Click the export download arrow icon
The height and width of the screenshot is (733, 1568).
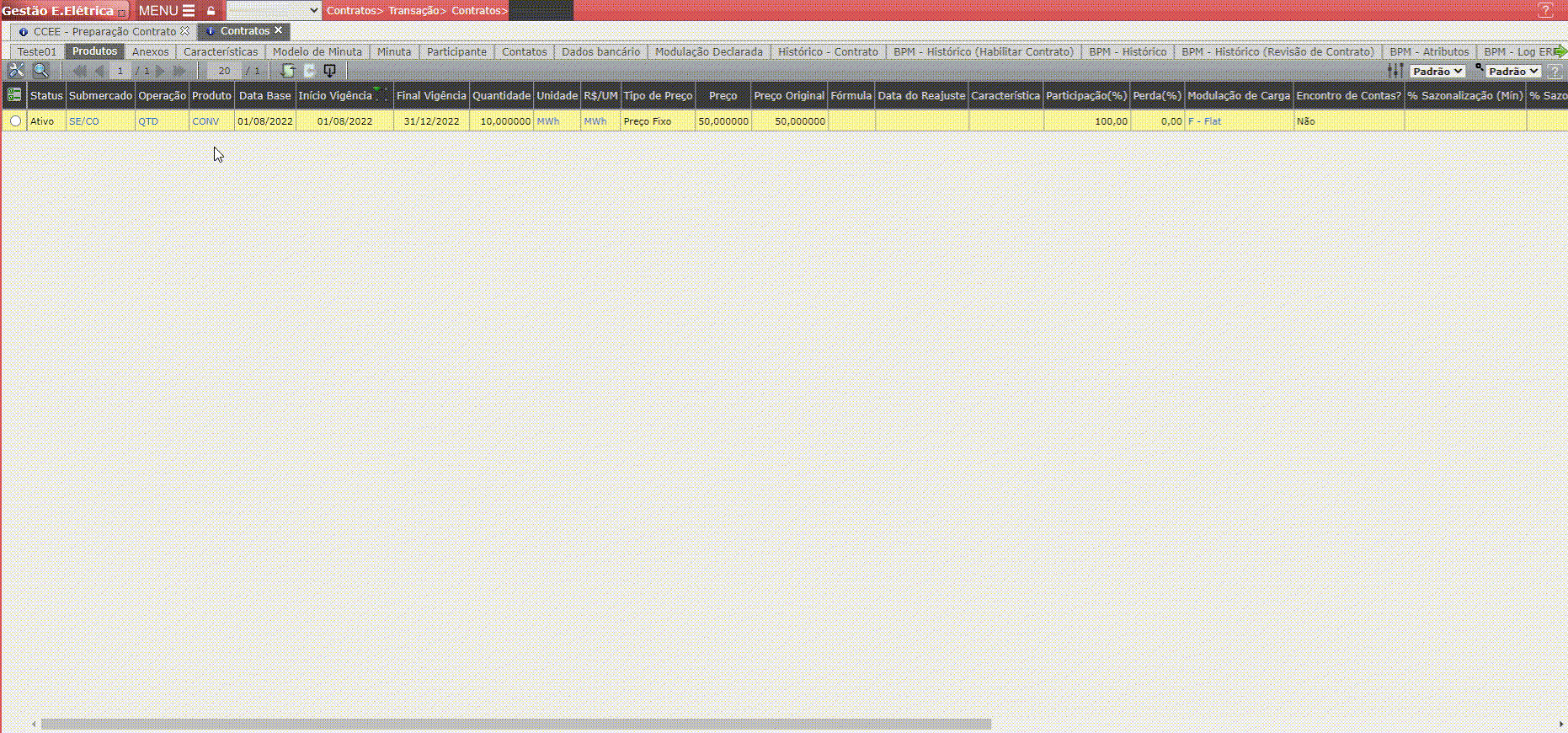click(x=330, y=71)
